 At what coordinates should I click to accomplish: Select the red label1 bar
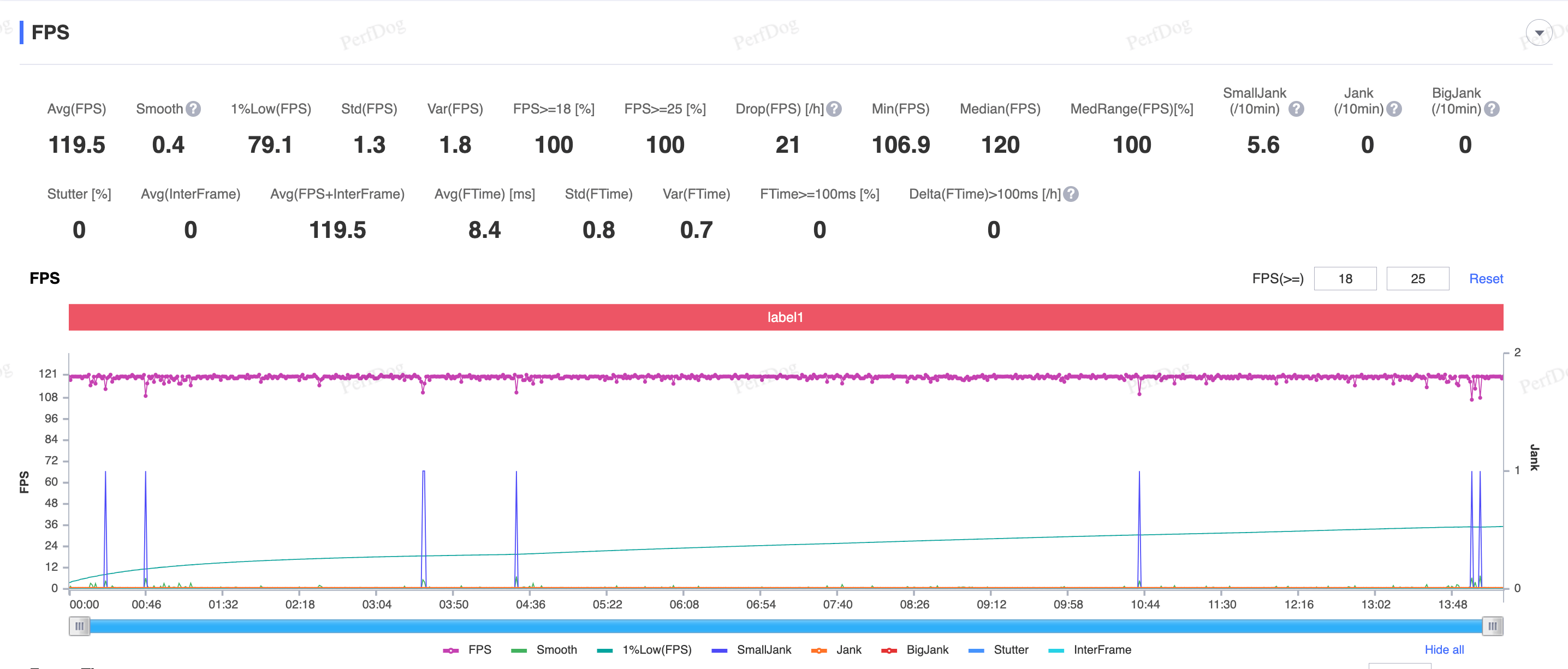[x=785, y=318]
